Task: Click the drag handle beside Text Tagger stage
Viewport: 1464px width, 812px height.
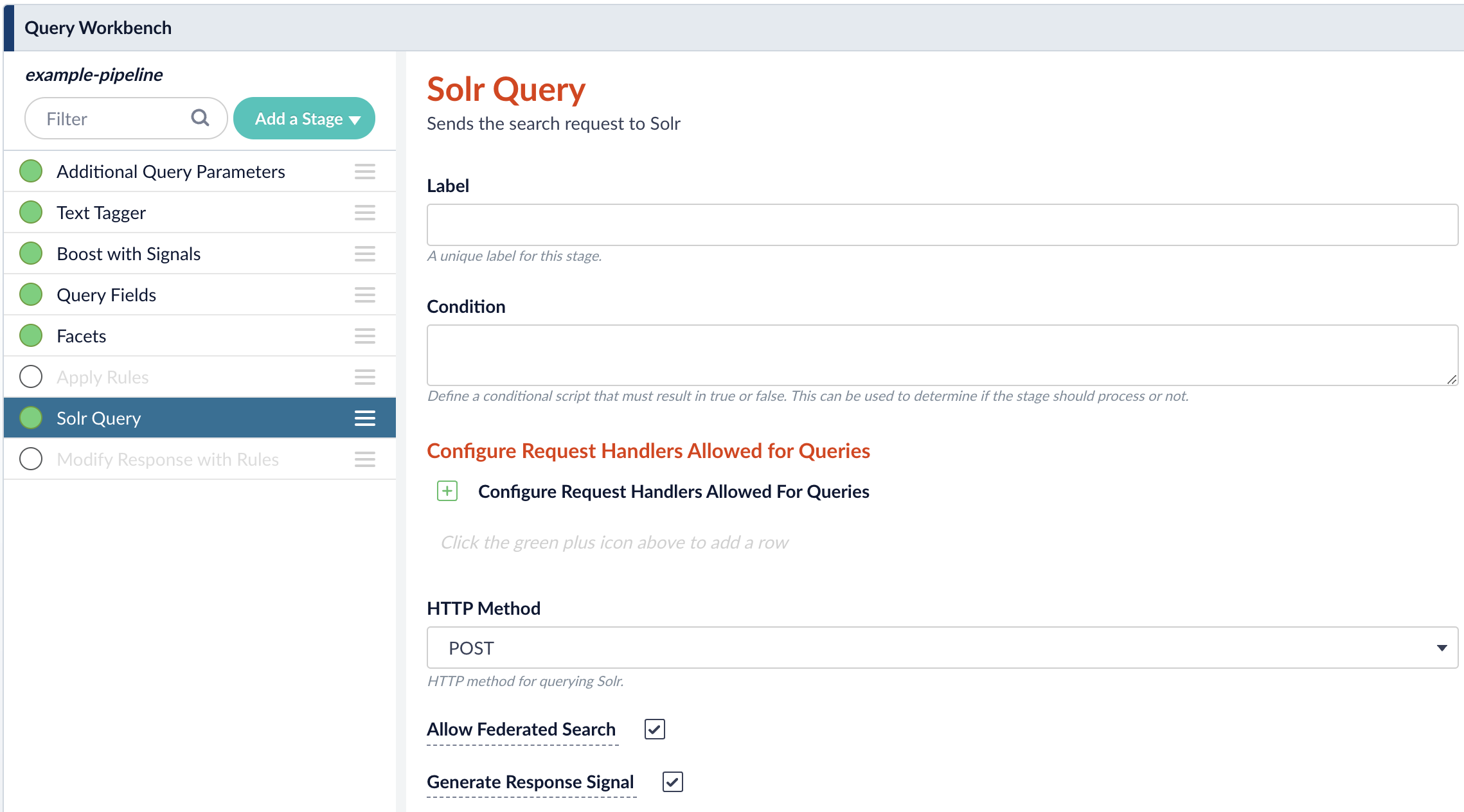Action: tap(364, 213)
